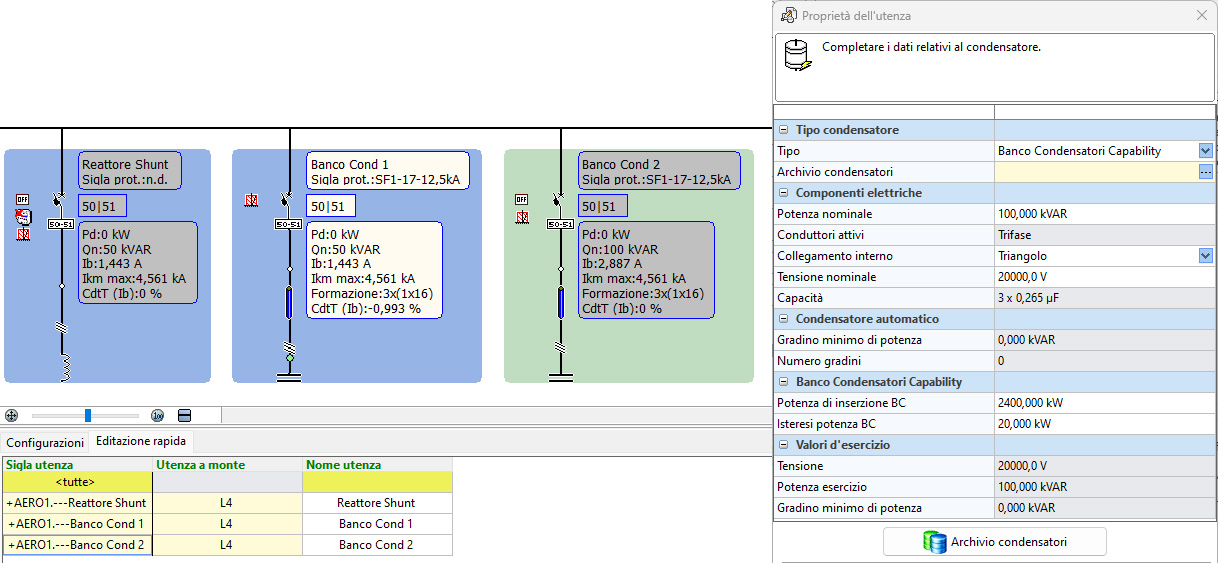The height and width of the screenshot is (563, 1218).
Task: Click the Capacità value 3 x 0,265 µF
Action: coord(1104,298)
